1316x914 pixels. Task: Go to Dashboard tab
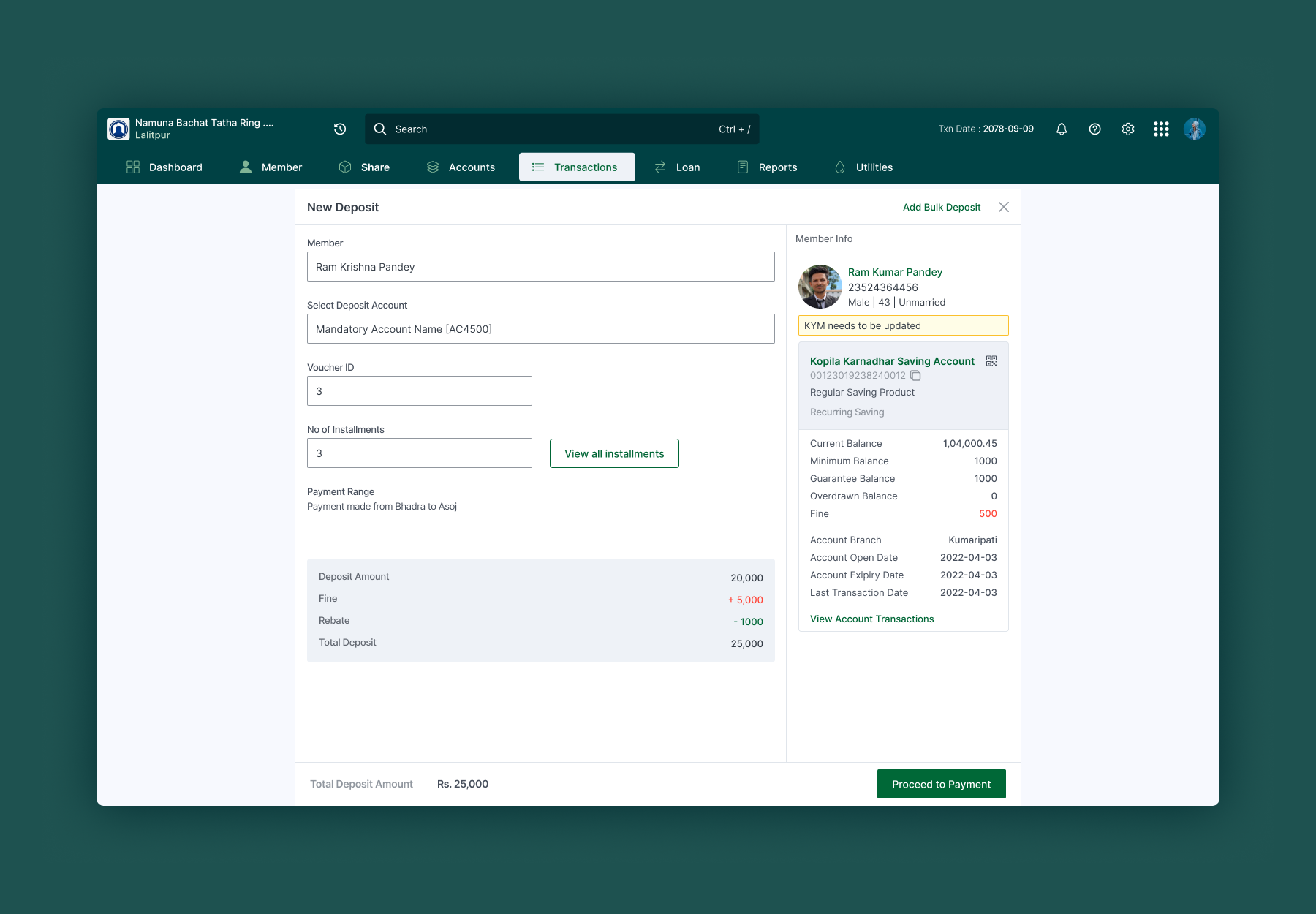[164, 167]
